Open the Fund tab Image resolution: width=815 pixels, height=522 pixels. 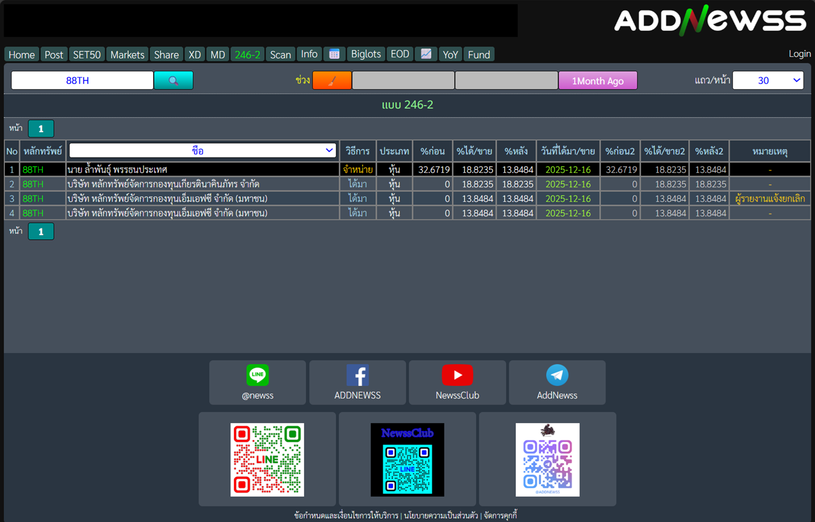(x=479, y=55)
